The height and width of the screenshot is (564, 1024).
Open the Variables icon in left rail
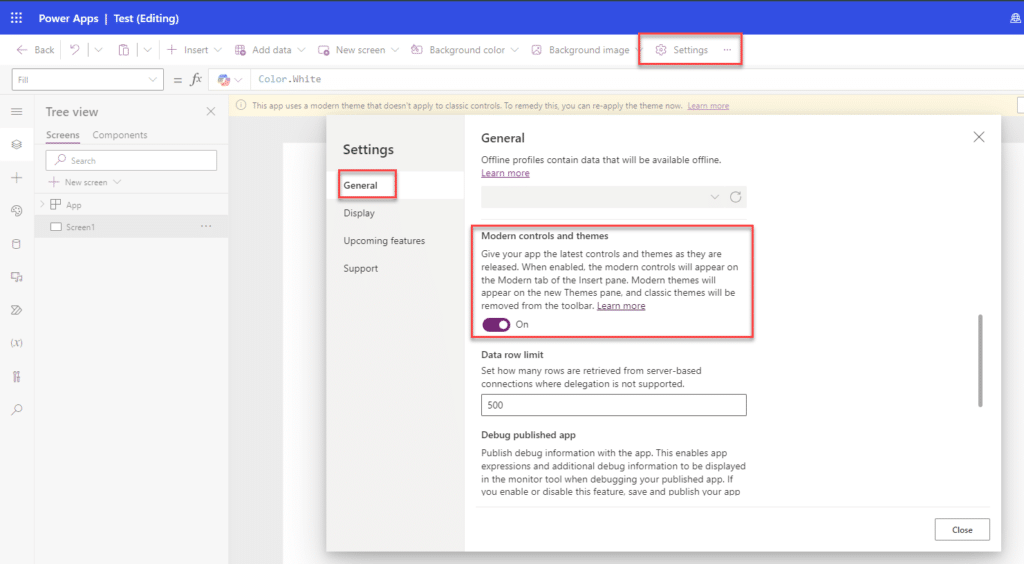pyautogui.click(x=16, y=343)
